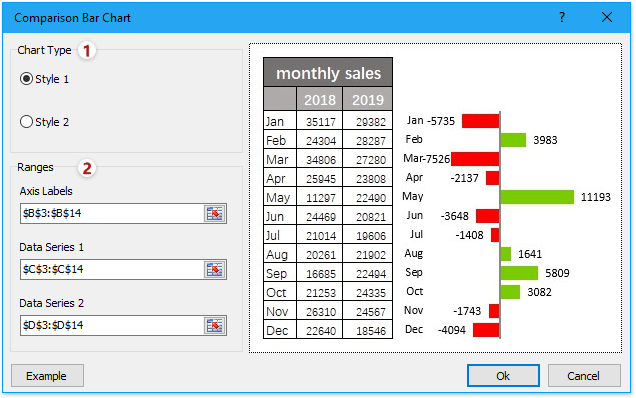
Task: Click the red Mar bar in chart
Action: point(475,159)
